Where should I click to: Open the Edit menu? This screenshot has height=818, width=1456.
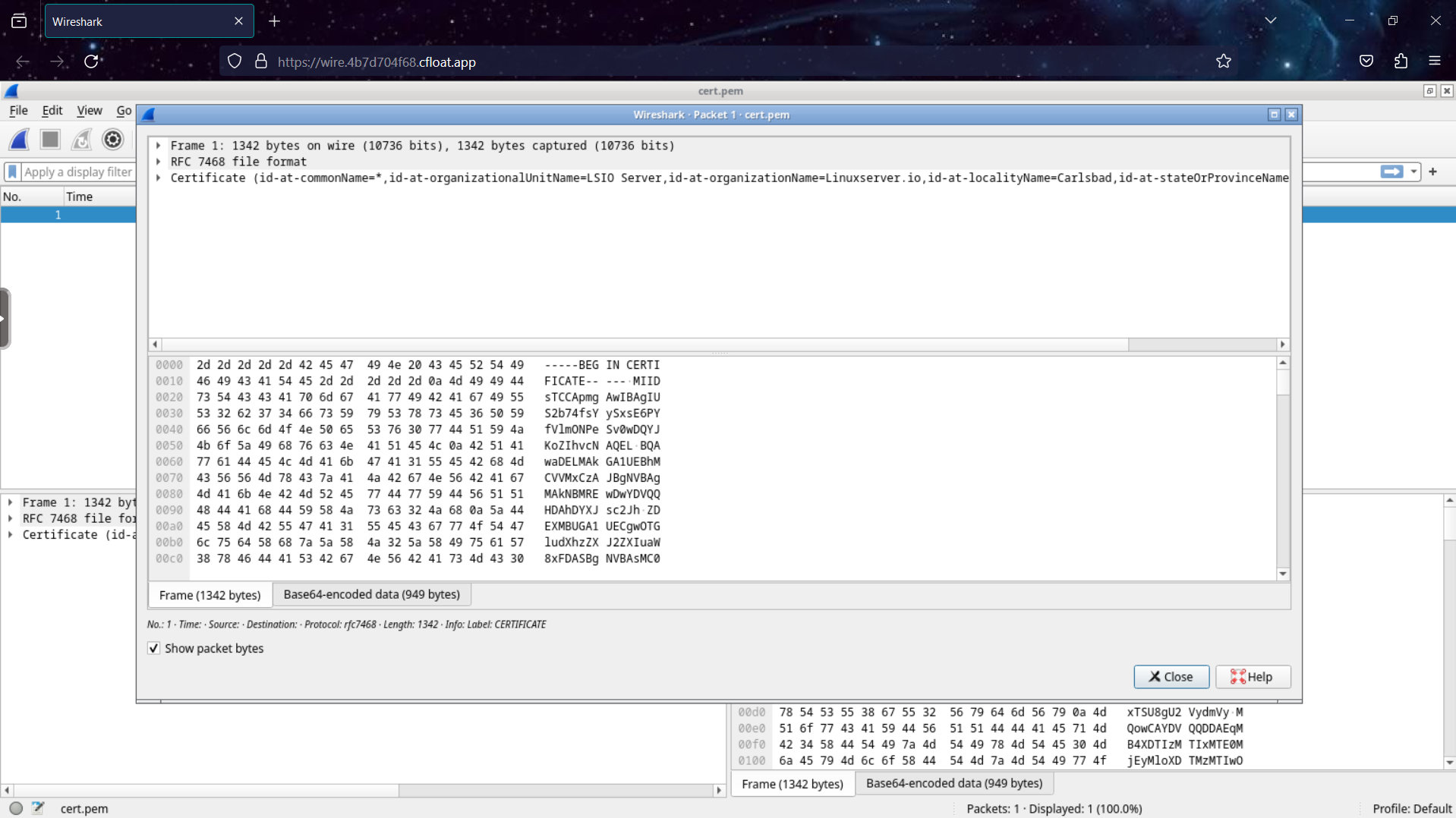(52, 111)
